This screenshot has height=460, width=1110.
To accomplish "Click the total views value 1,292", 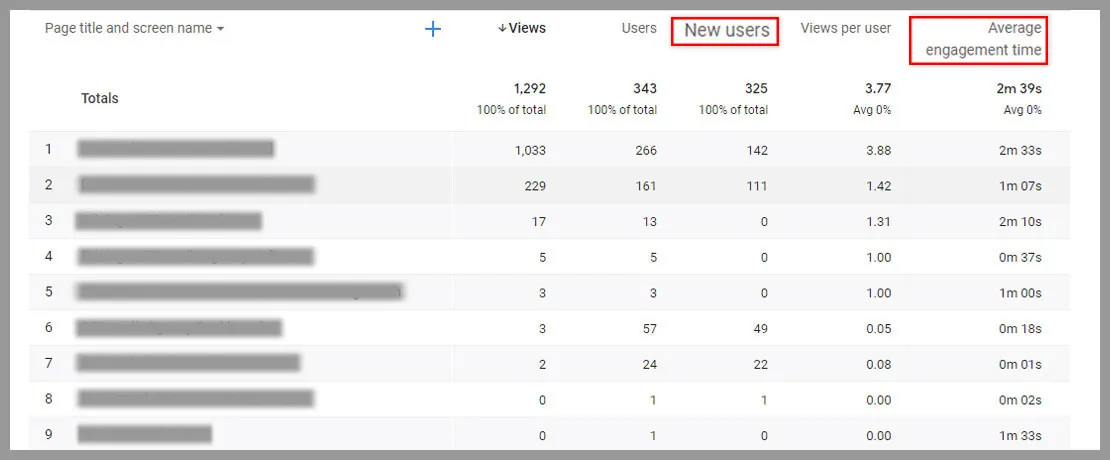I will tap(530, 88).
